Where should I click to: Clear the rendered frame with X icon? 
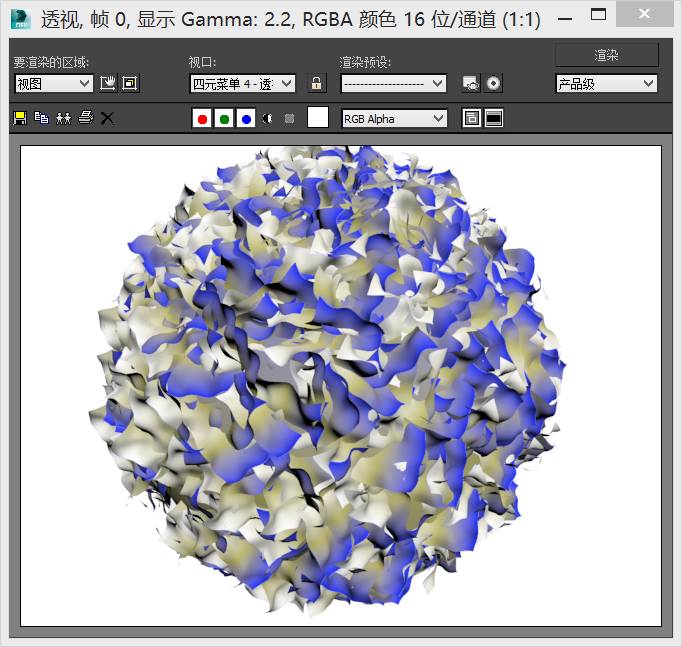pos(107,118)
